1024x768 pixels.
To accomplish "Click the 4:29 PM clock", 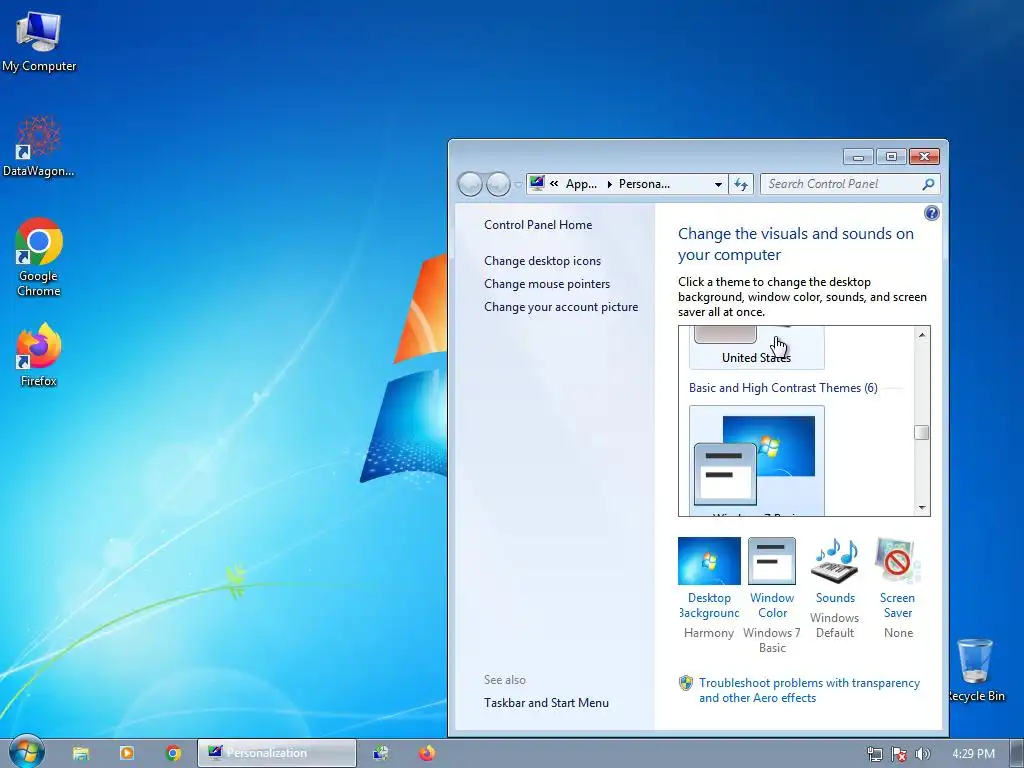I will (x=973, y=754).
